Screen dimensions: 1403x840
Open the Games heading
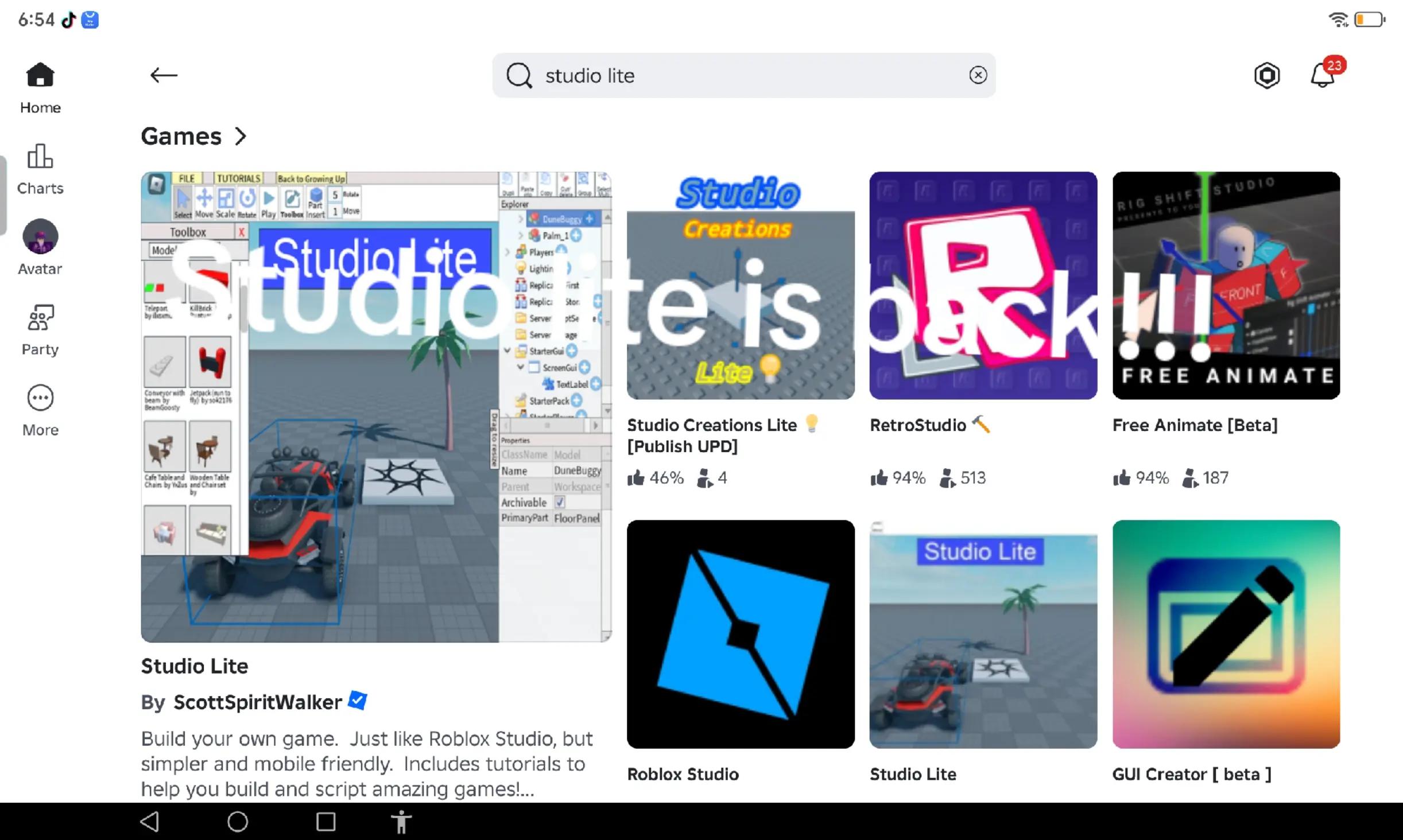(181, 137)
